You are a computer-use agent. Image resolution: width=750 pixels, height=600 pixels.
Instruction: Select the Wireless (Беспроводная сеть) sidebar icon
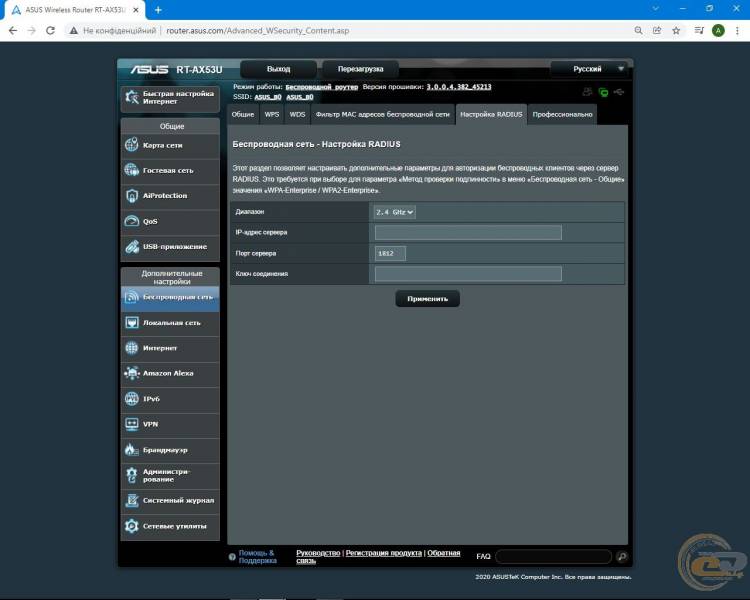point(132,297)
